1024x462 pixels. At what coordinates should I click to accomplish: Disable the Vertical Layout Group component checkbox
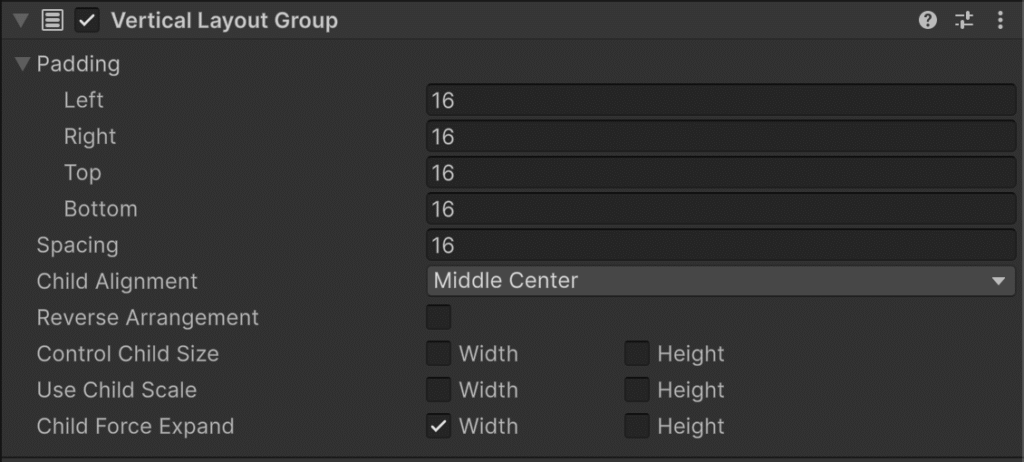point(87,20)
